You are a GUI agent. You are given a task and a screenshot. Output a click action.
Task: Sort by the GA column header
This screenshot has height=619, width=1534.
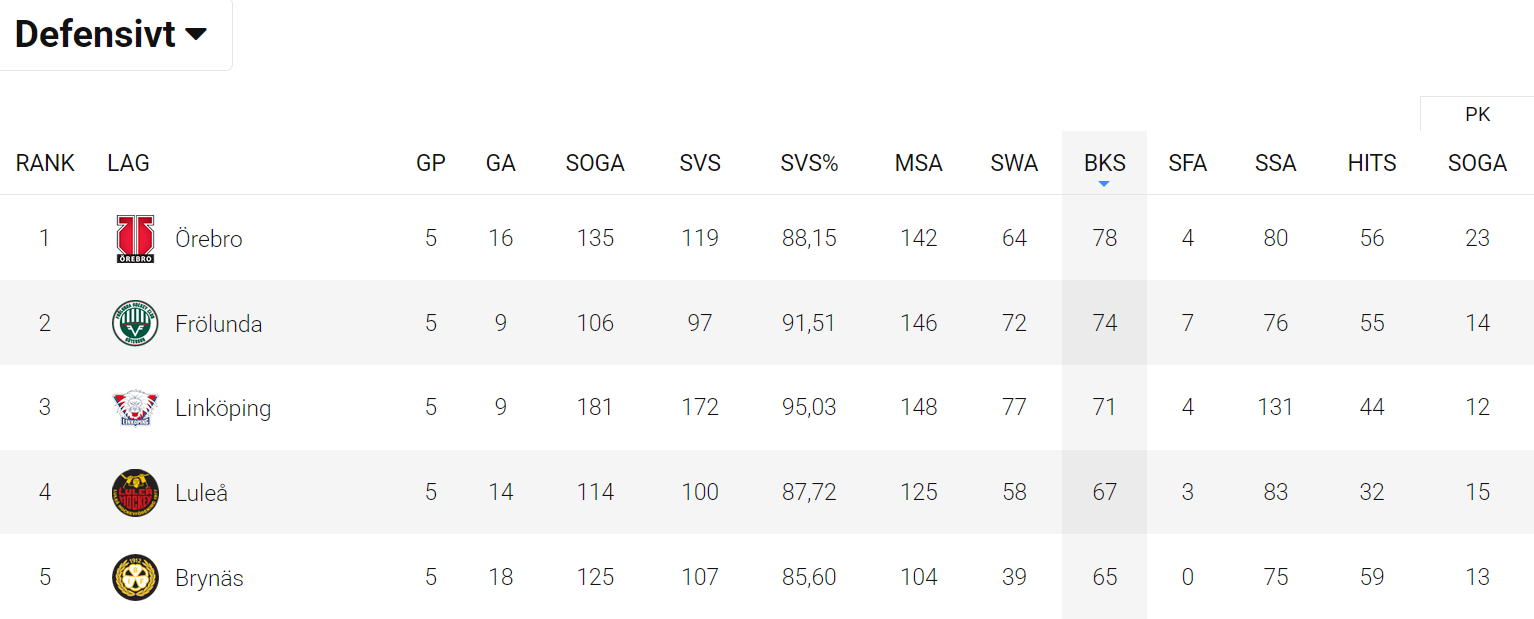500,163
